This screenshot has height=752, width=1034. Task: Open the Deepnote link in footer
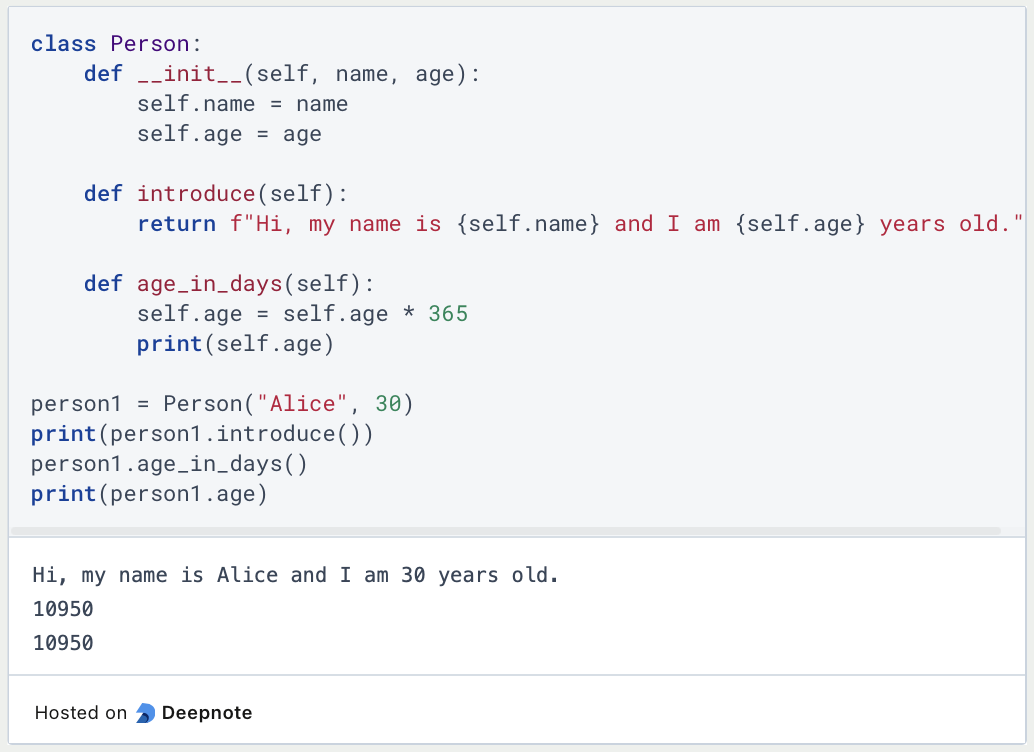coord(206,713)
